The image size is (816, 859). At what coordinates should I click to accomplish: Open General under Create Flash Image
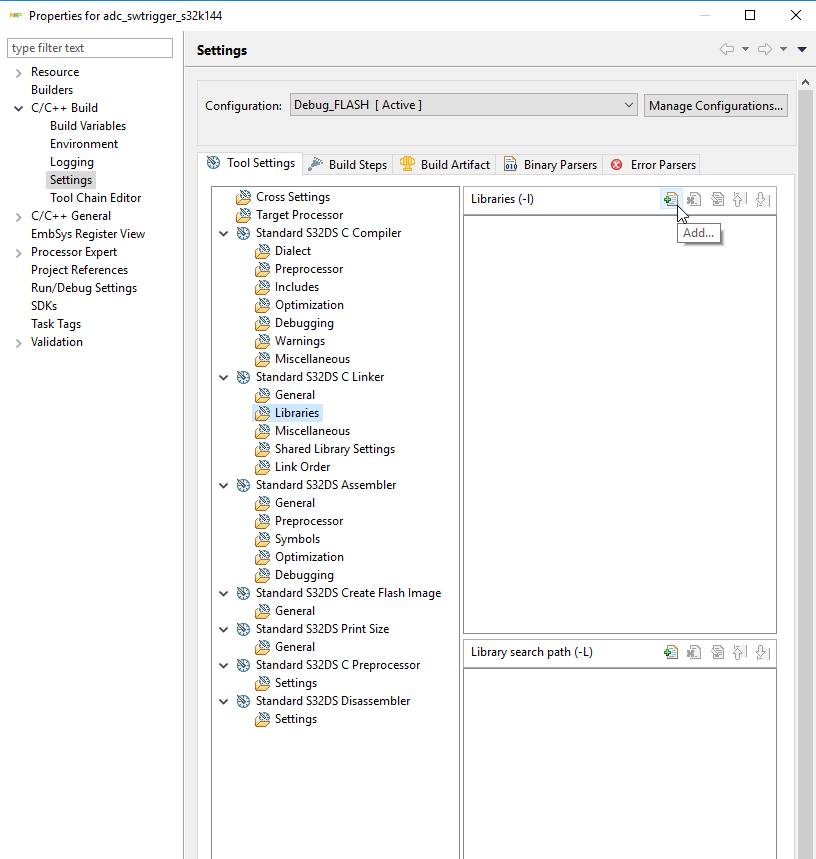295,611
